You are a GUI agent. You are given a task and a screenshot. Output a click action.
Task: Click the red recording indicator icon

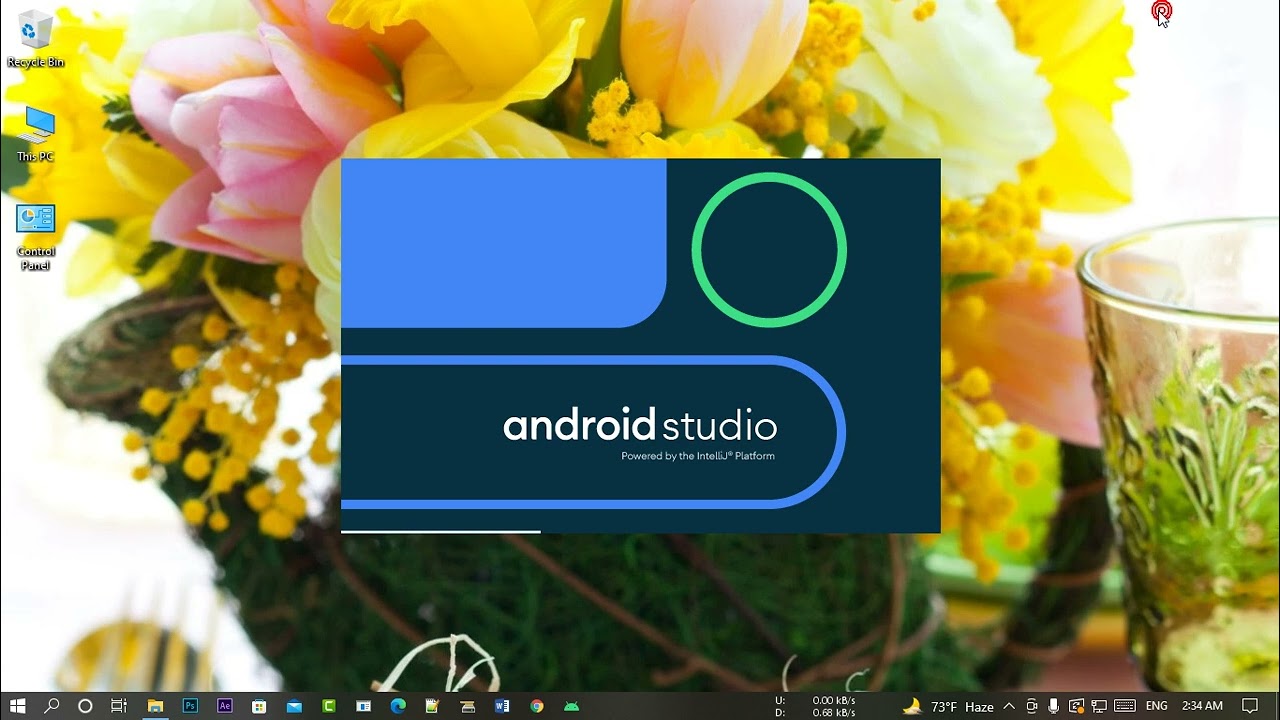point(1161,10)
